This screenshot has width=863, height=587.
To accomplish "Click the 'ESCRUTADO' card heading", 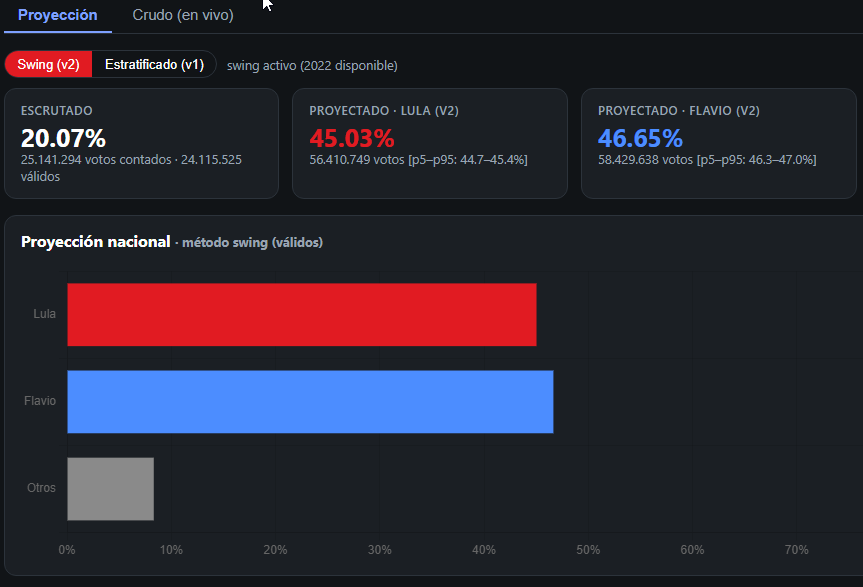I will click(57, 111).
